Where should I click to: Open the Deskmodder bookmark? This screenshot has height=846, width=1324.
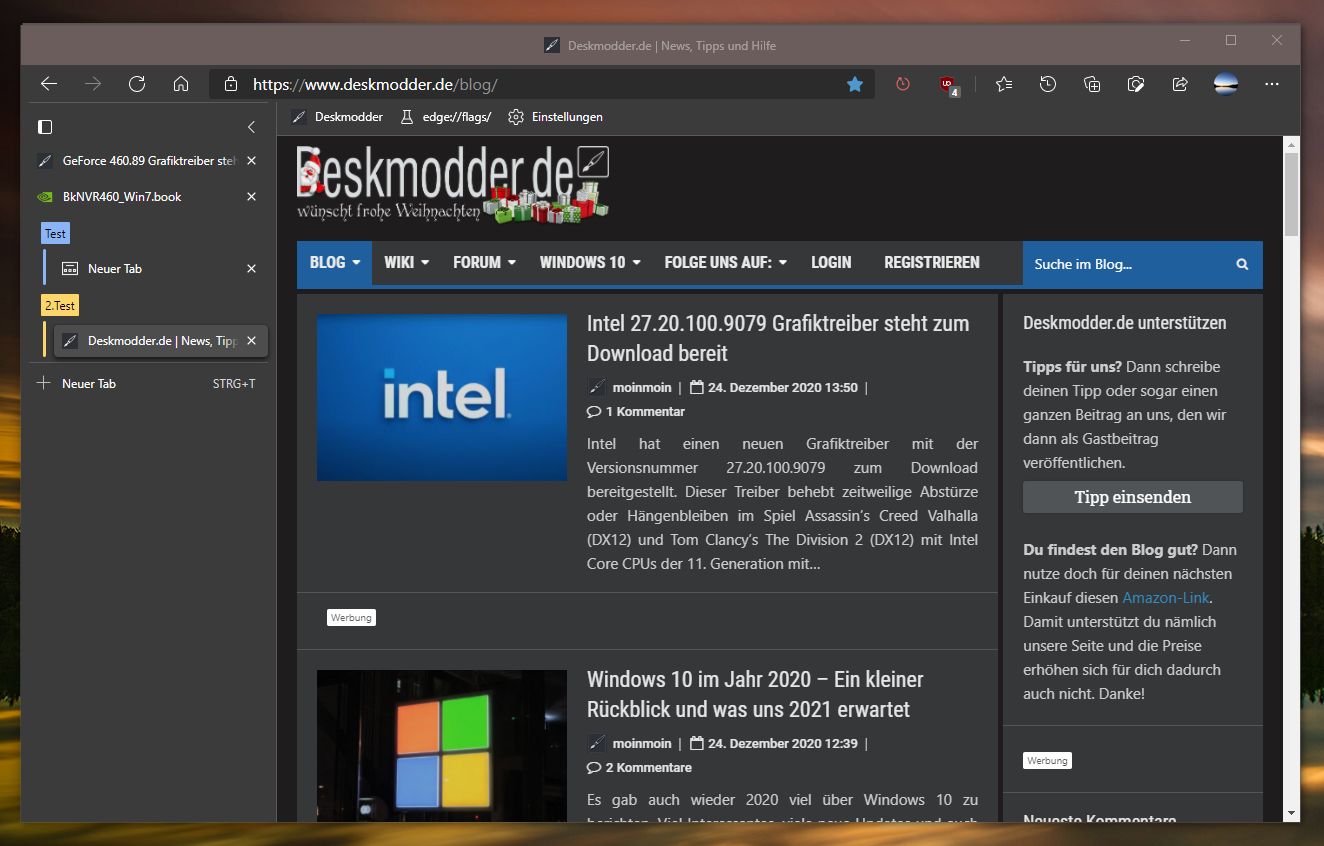coord(337,117)
